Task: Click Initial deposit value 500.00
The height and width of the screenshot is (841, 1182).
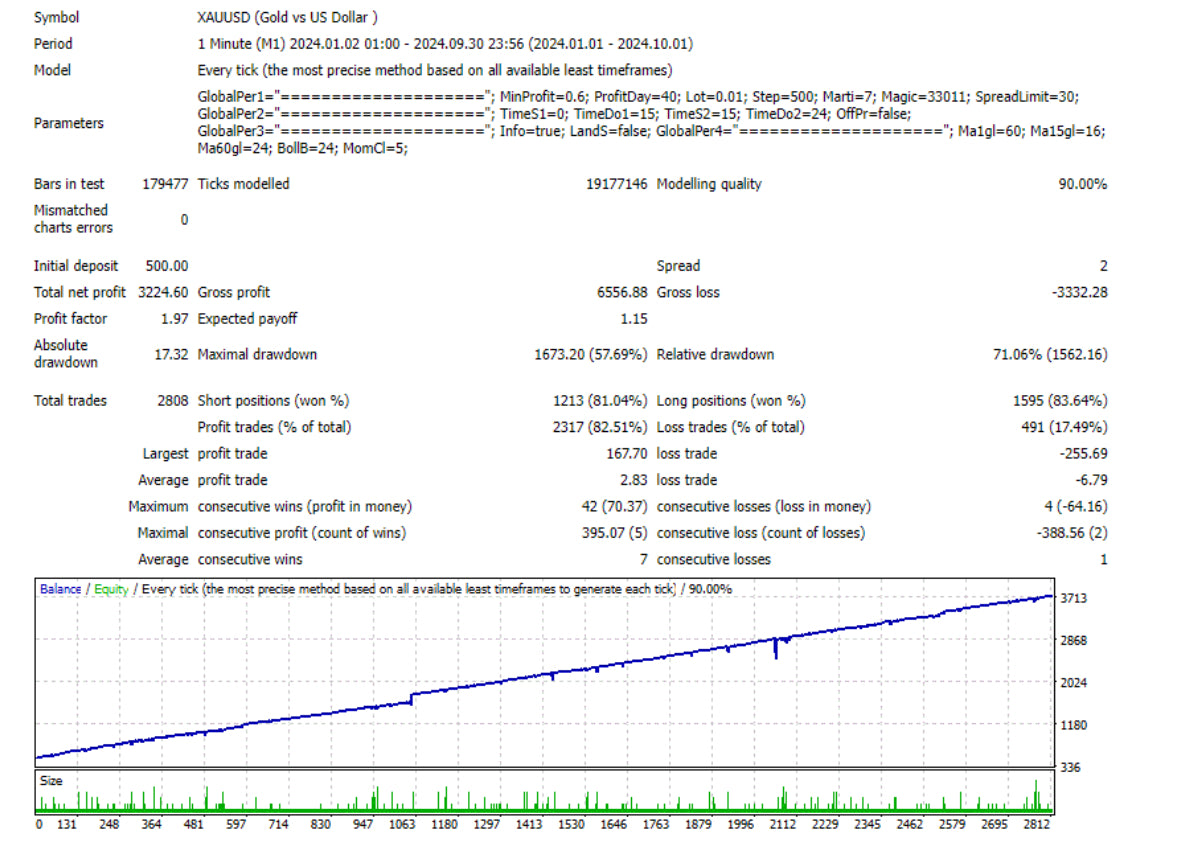Action: click(167, 266)
